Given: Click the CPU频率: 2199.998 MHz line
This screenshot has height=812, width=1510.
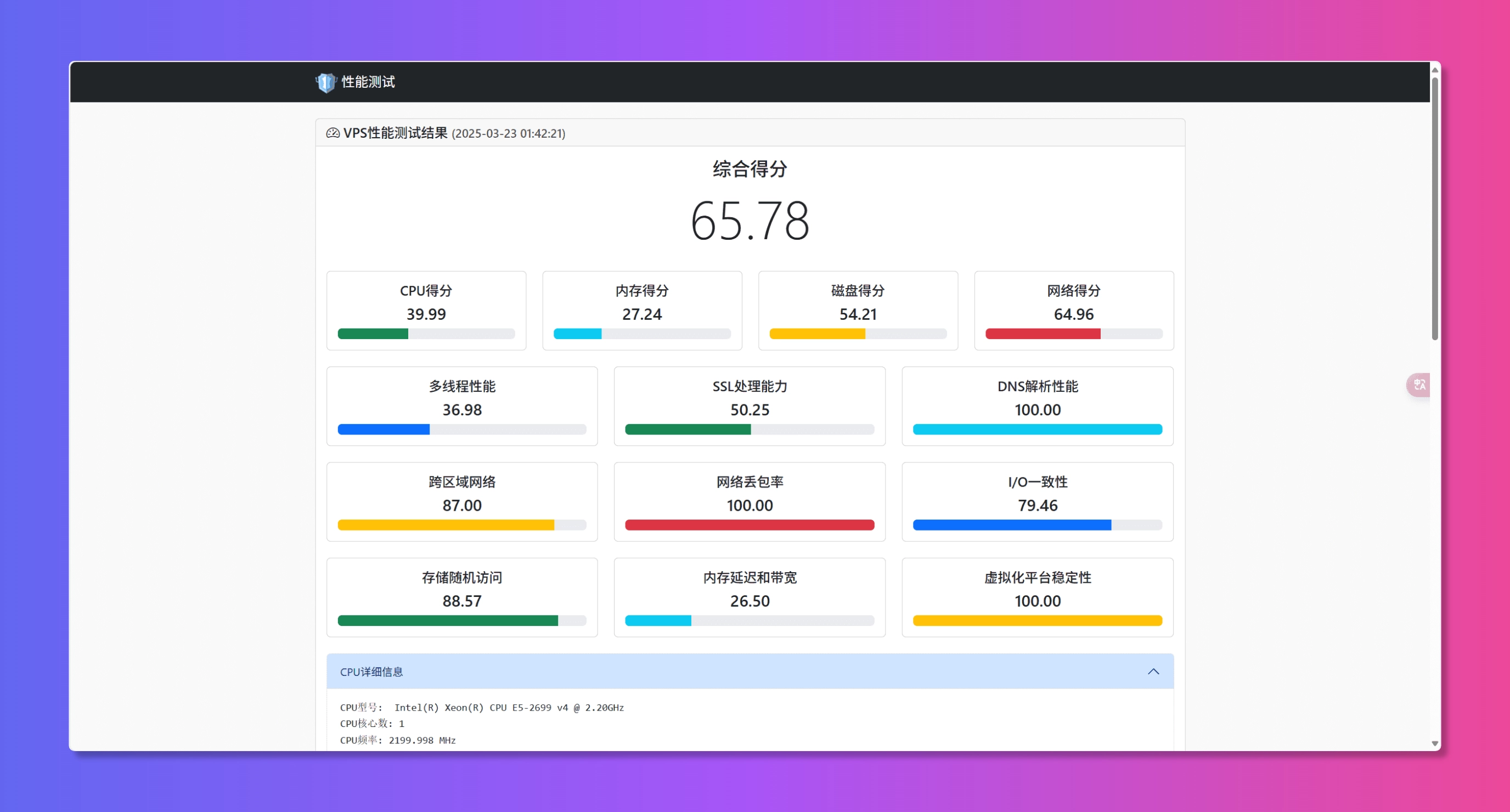Looking at the screenshot, I should coord(398,740).
